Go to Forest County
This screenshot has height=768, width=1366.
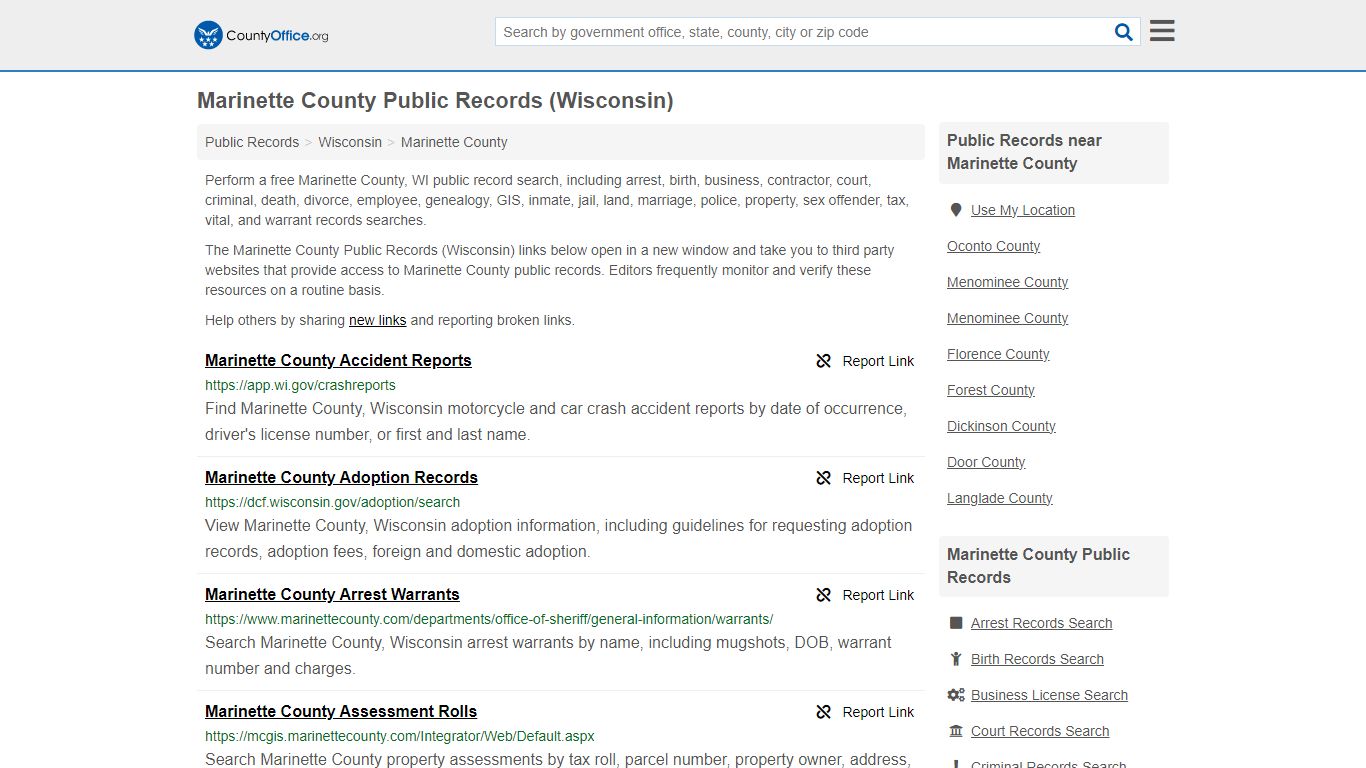pyautogui.click(x=991, y=390)
